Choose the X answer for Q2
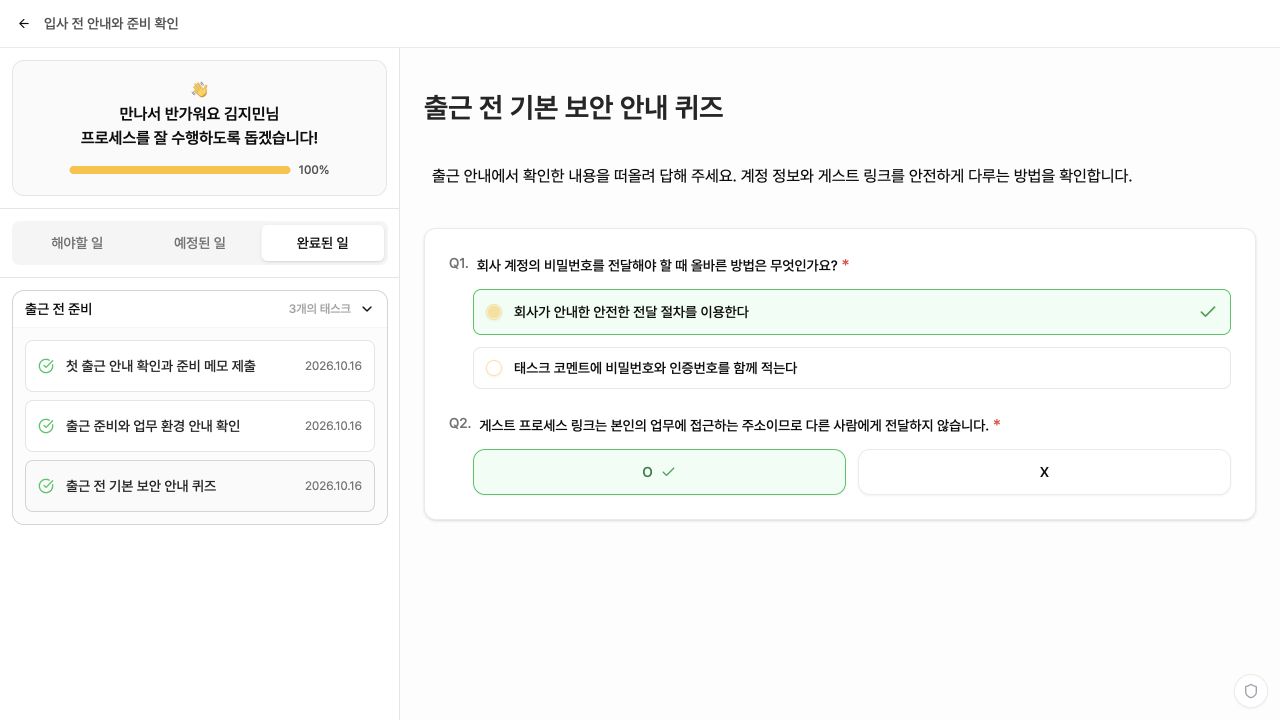 coord(1044,472)
